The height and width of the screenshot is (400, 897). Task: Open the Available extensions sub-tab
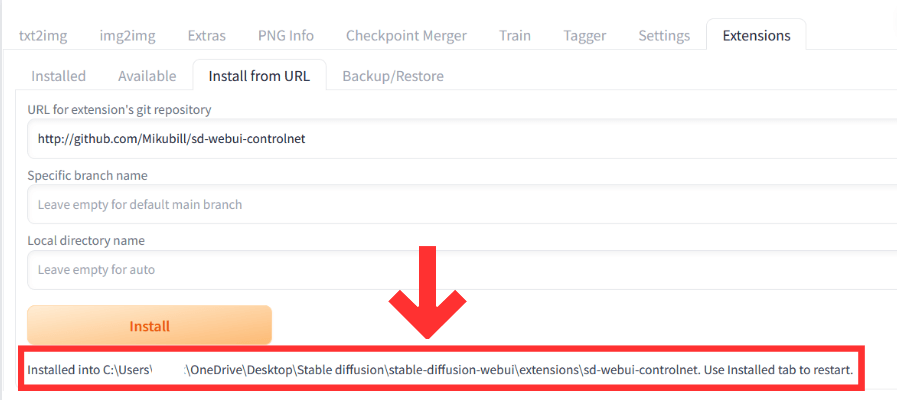tap(147, 76)
